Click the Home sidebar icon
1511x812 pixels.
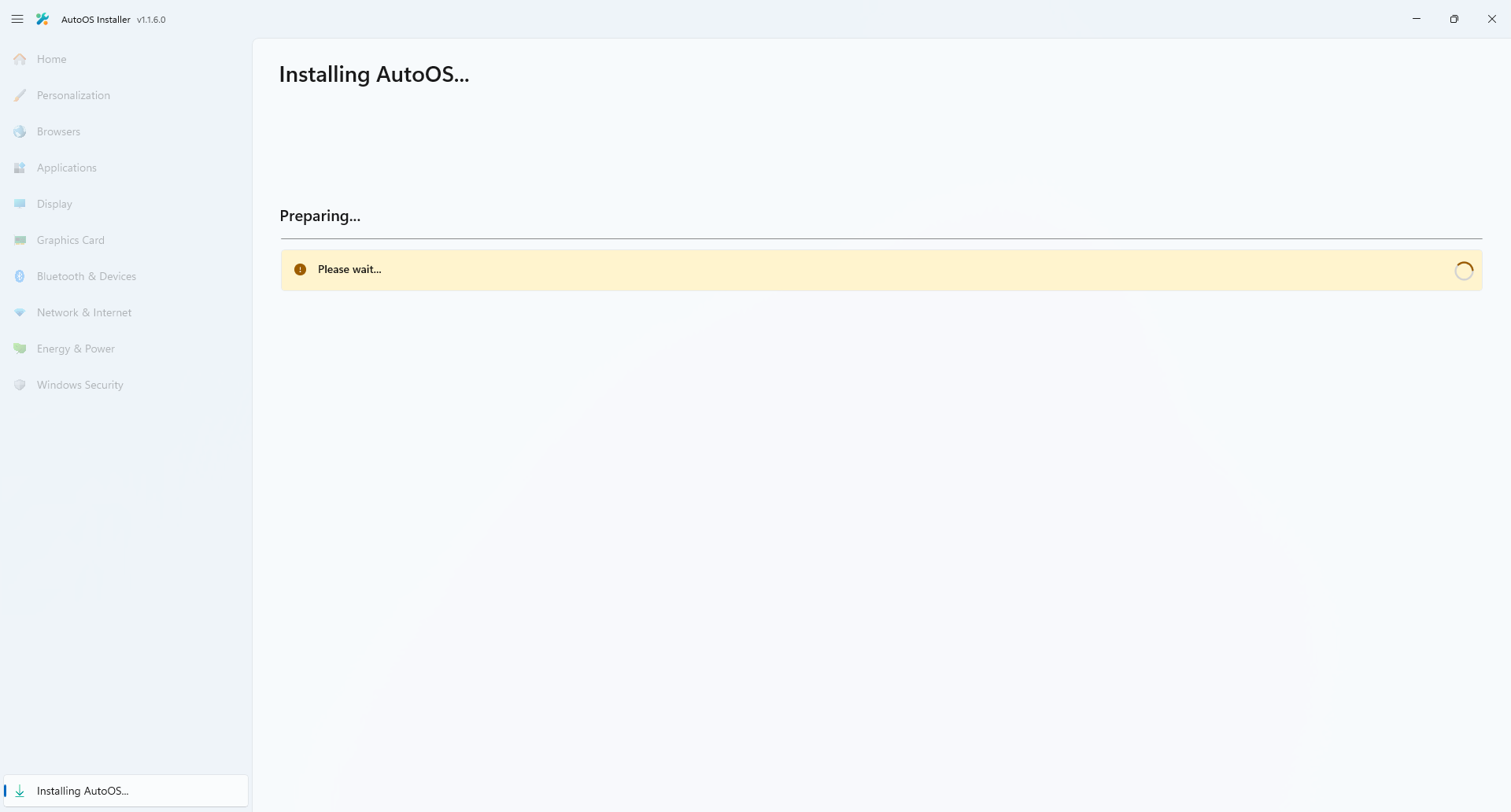[x=20, y=59]
